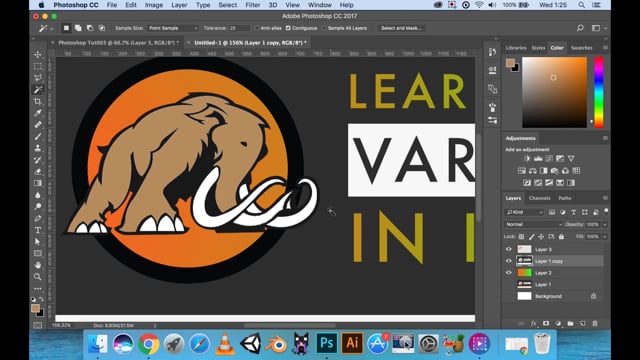
Task: Click the rainbow hue slider strip
Action: tap(598, 92)
